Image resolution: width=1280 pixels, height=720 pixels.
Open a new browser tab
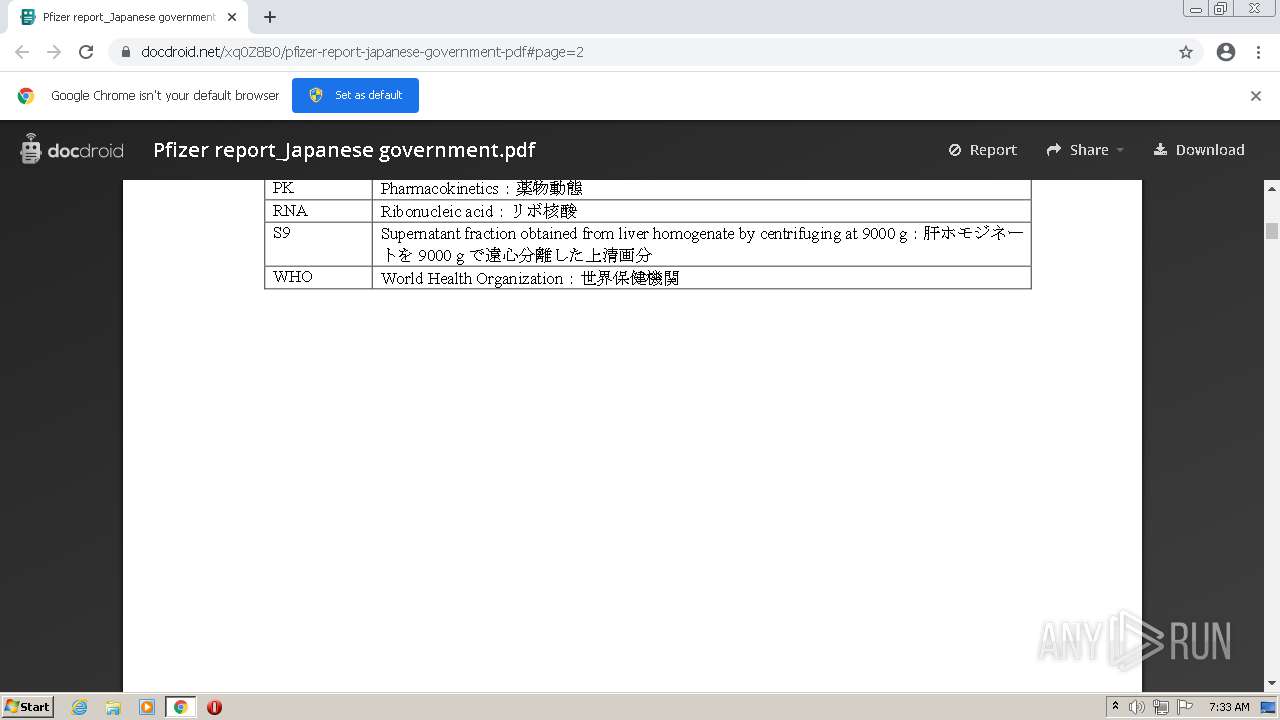(270, 17)
